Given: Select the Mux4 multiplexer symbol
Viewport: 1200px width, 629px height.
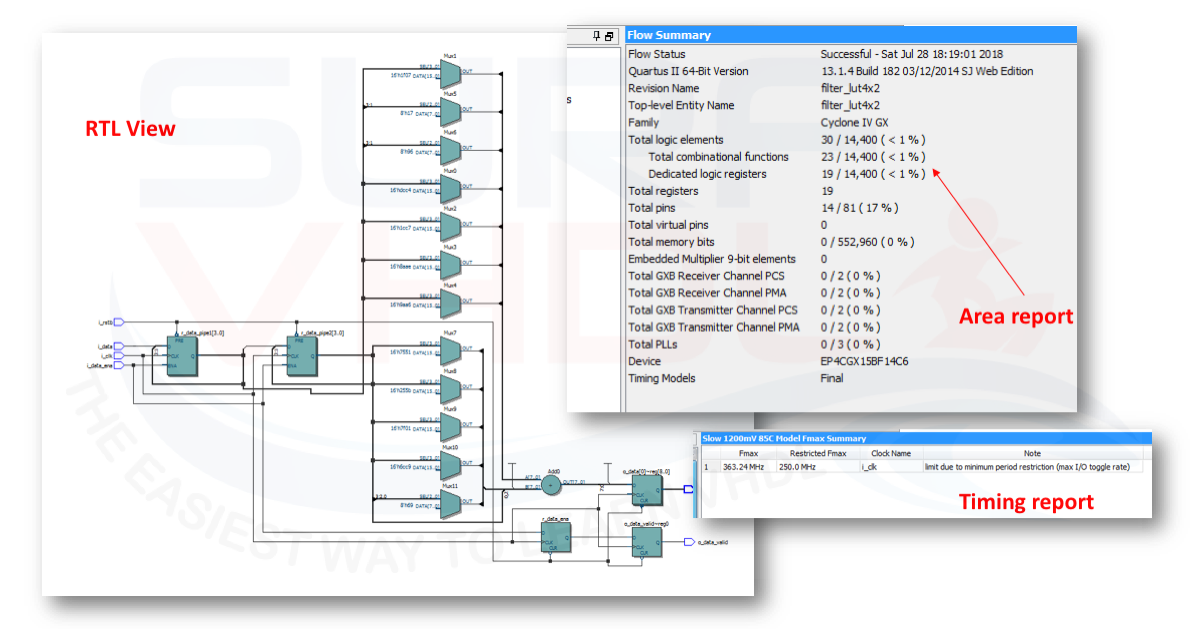Looking at the screenshot, I should coord(450,302).
